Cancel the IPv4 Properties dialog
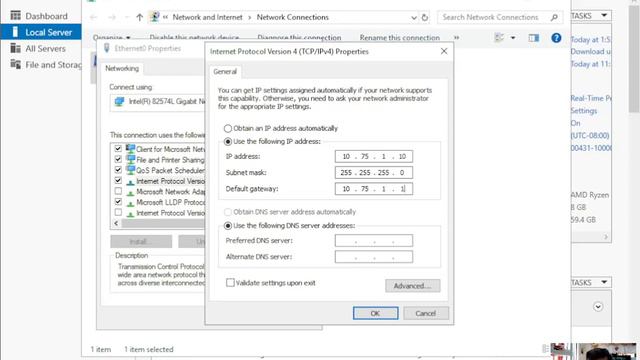 point(426,313)
